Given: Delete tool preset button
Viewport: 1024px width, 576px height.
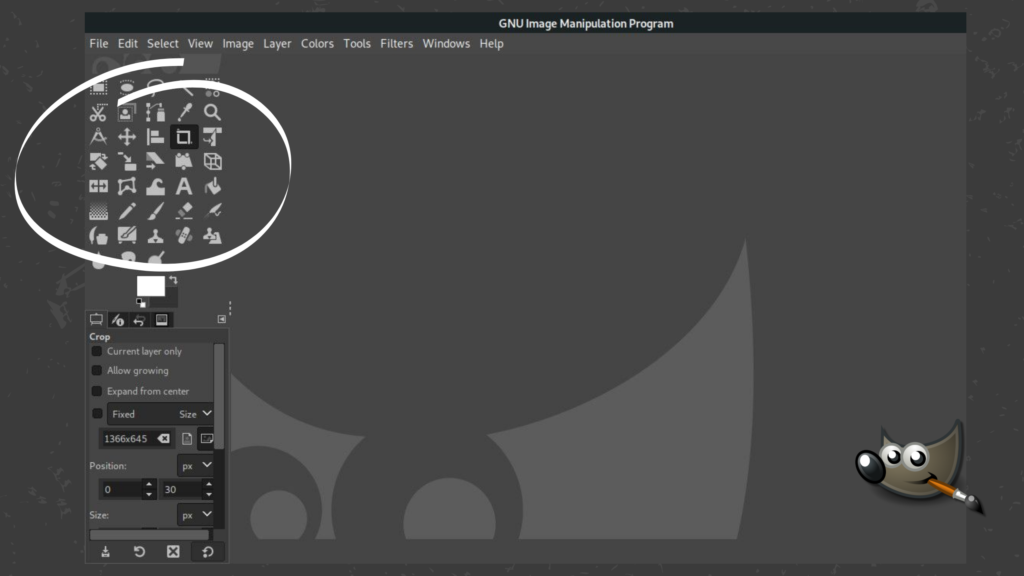Looking at the screenshot, I should (173, 552).
